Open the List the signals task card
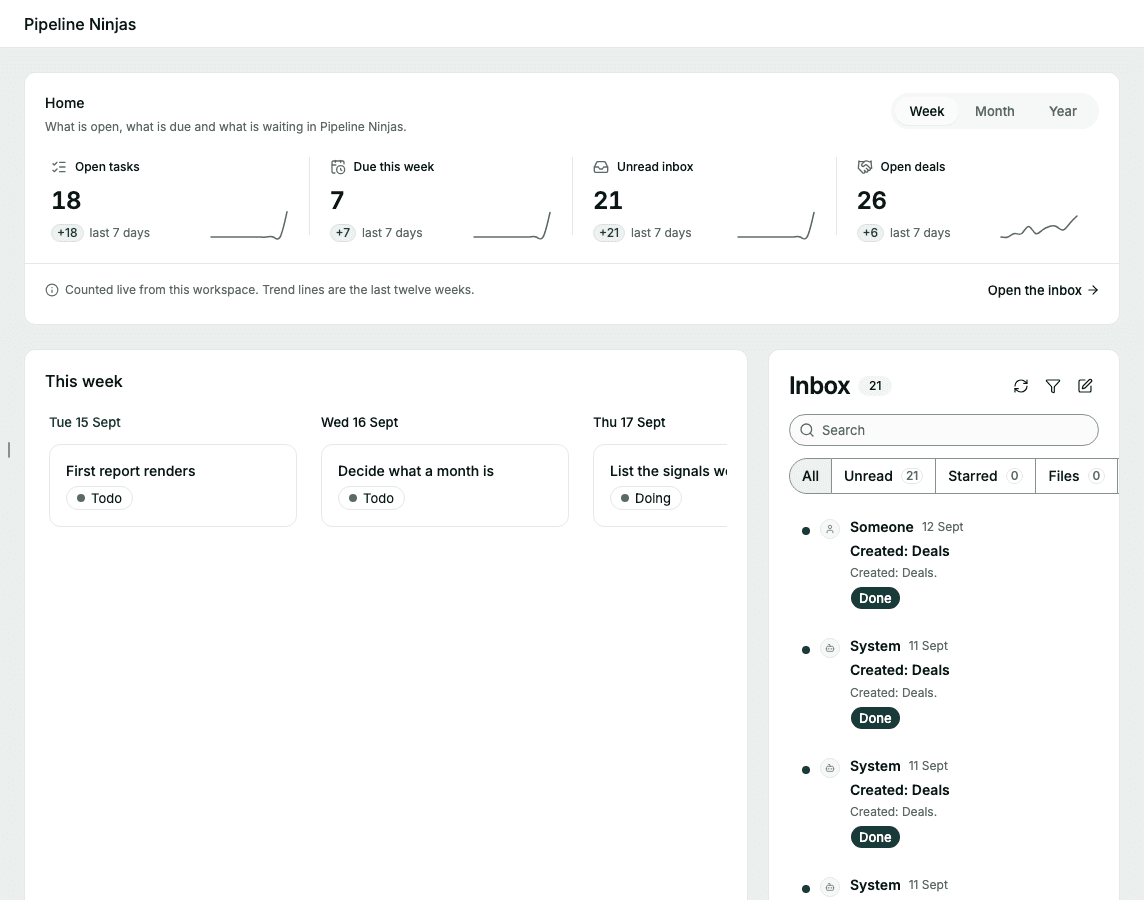Screen dimensions: 1144x900 click(x=660, y=486)
